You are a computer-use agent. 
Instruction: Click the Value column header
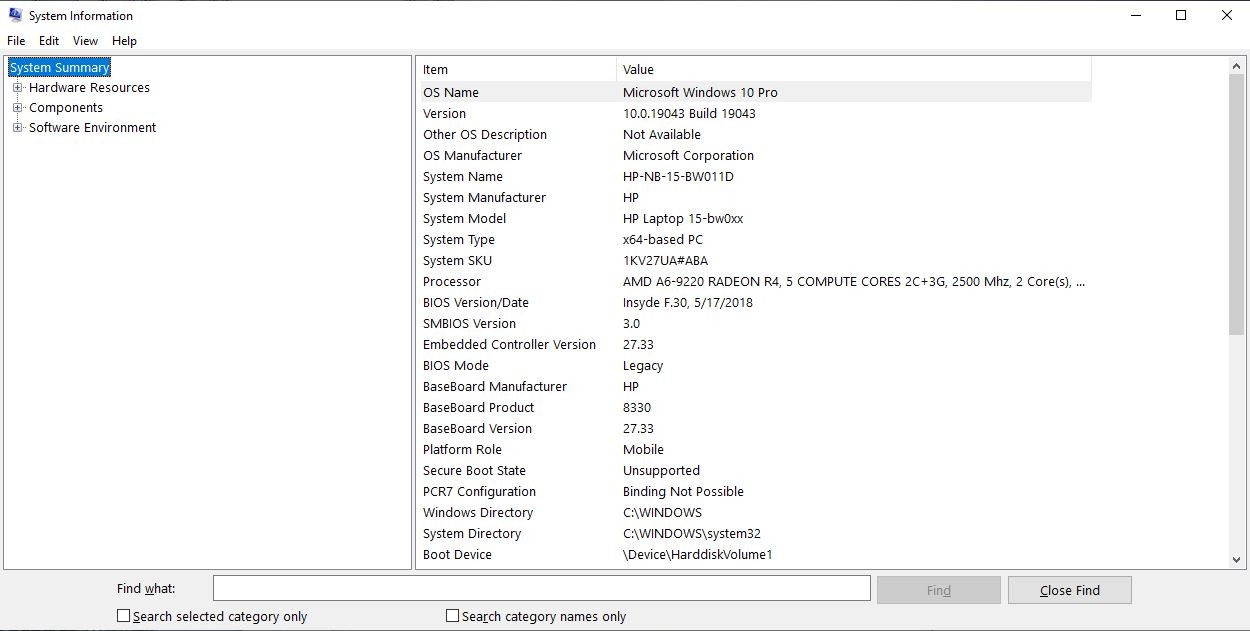tap(853, 69)
